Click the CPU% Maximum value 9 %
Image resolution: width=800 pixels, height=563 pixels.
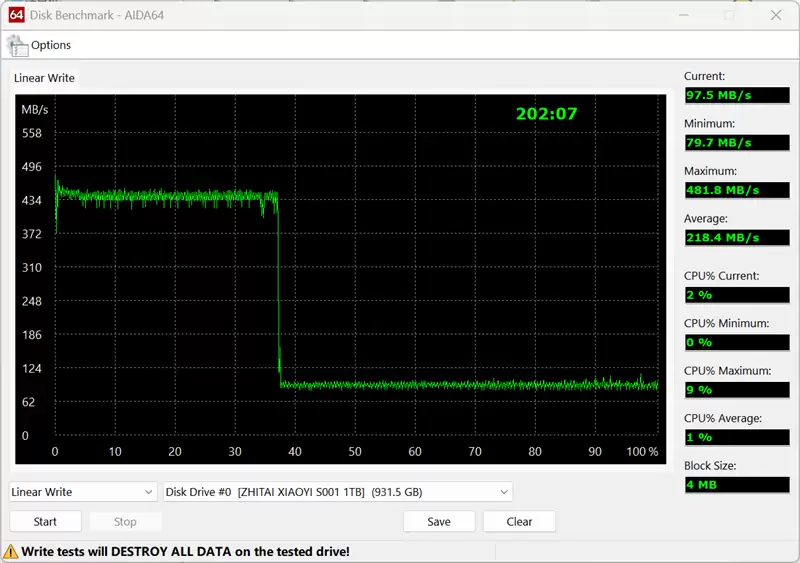737,390
